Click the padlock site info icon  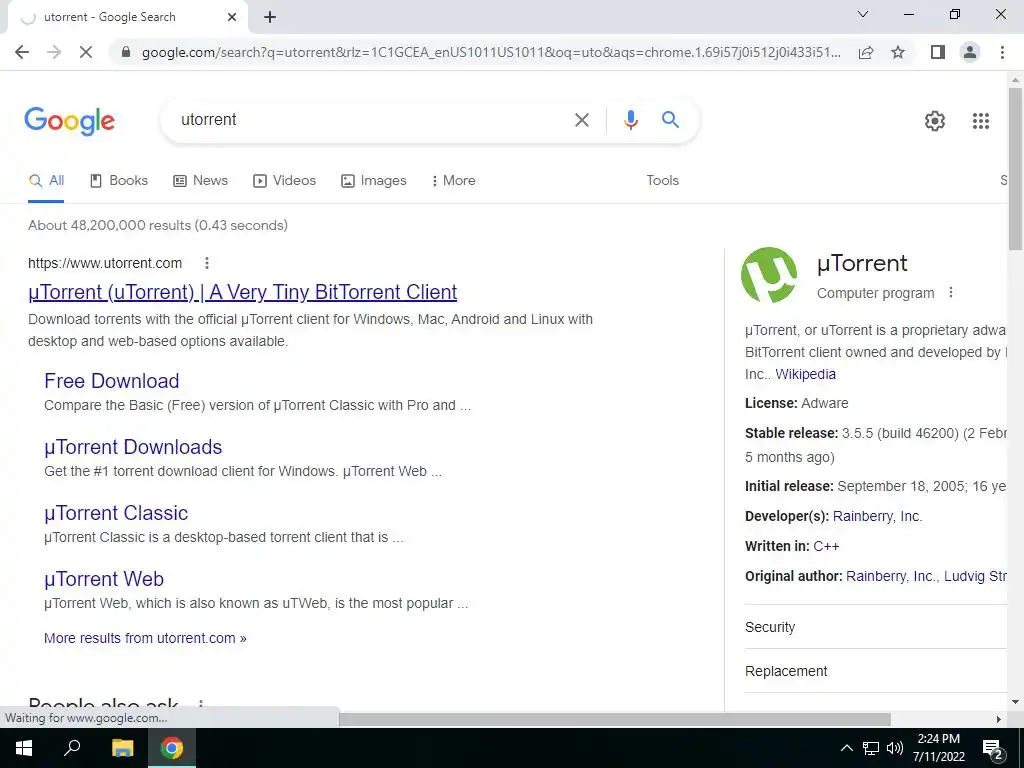[x=126, y=52]
